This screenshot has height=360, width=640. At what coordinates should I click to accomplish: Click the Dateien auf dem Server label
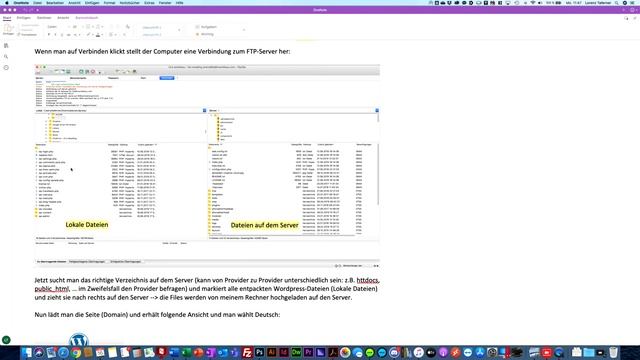point(264,225)
